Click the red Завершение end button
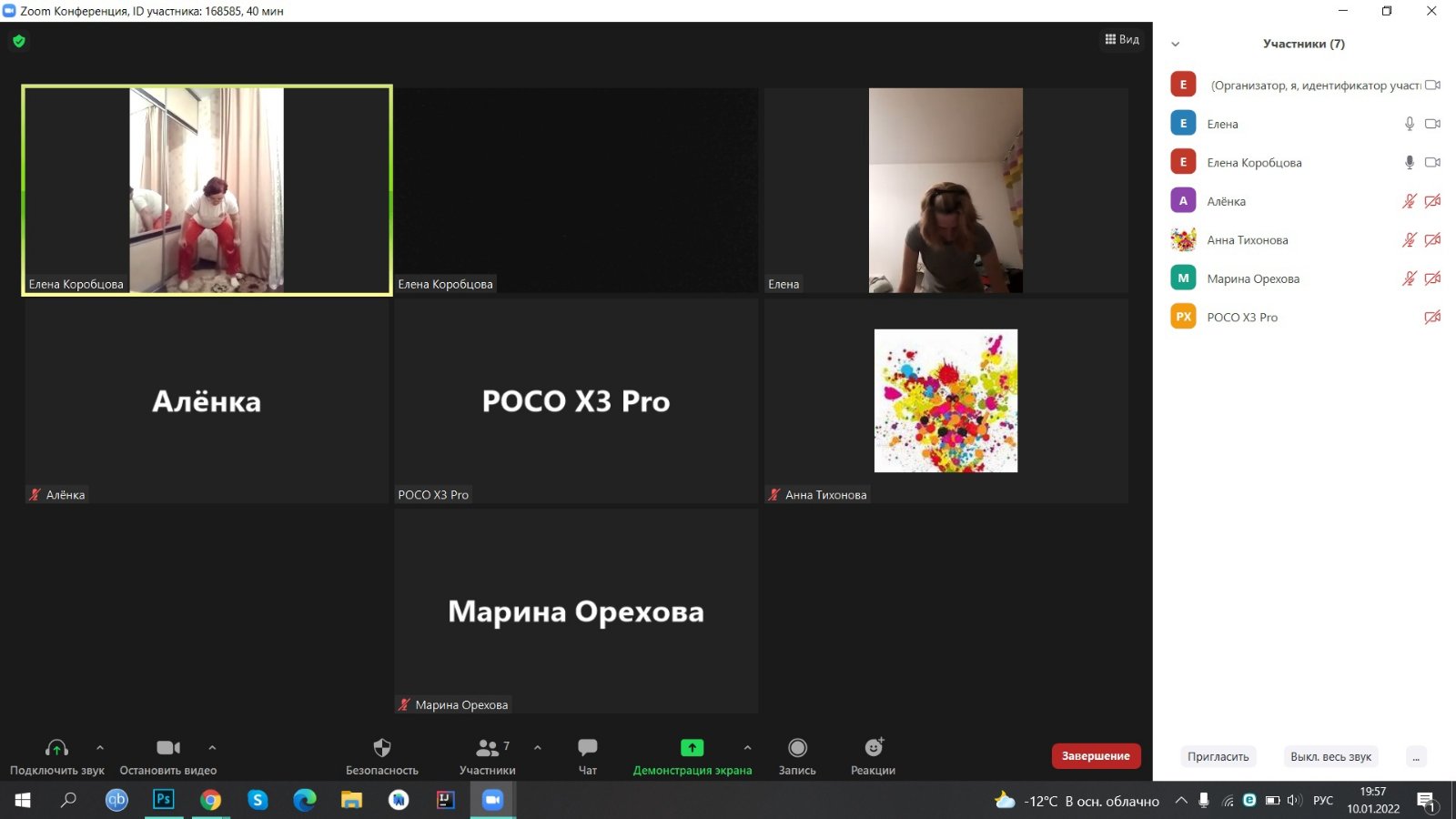The height and width of the screenshot is (819, 1456). click(1096, 756)
